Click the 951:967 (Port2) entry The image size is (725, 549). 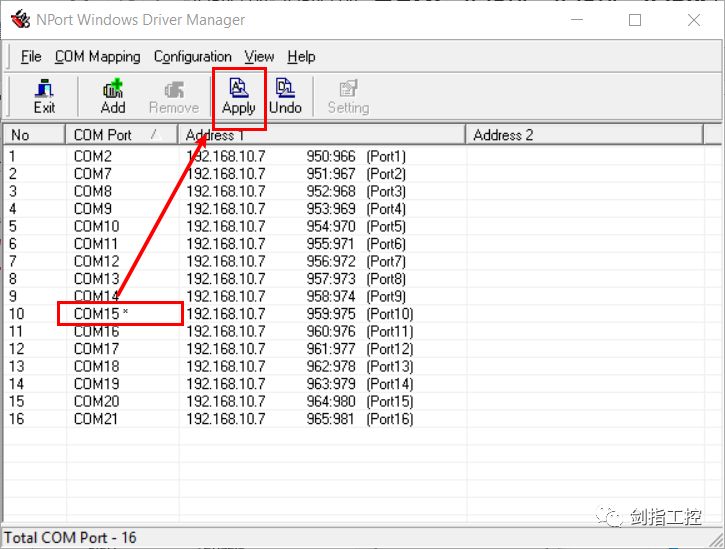click(356, 174)
